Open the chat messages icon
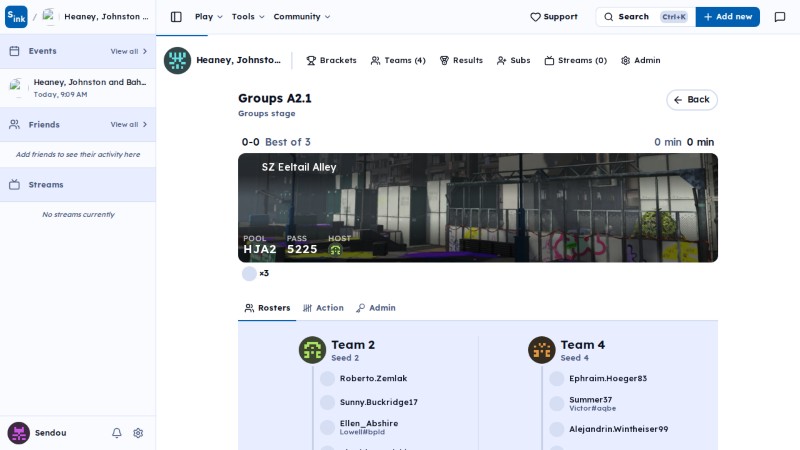The width and height of the screenshot is (800, 450). pos(780,17)
